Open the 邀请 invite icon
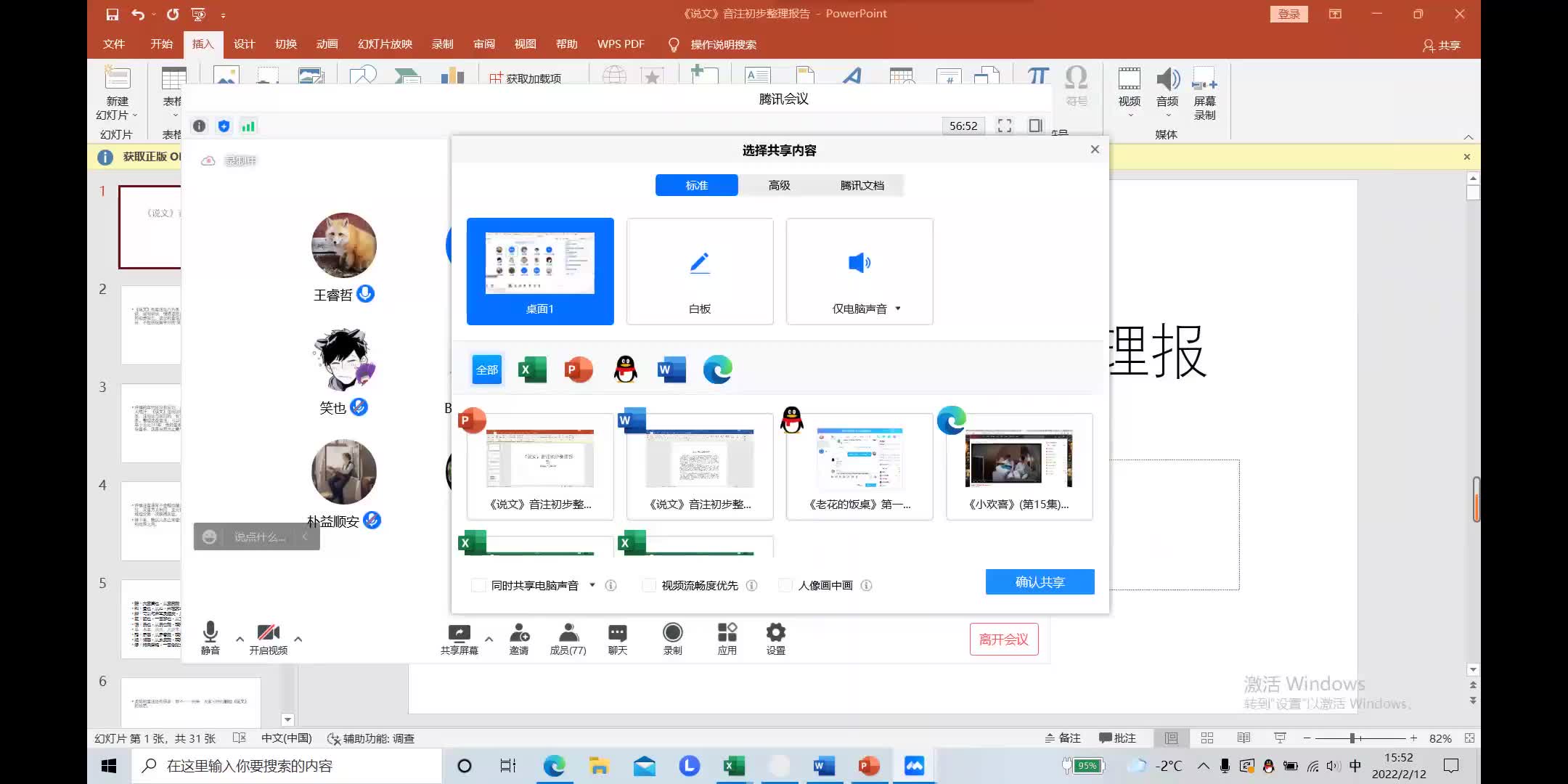Viewport: 1568px width, 784px height. coord(519,632)
